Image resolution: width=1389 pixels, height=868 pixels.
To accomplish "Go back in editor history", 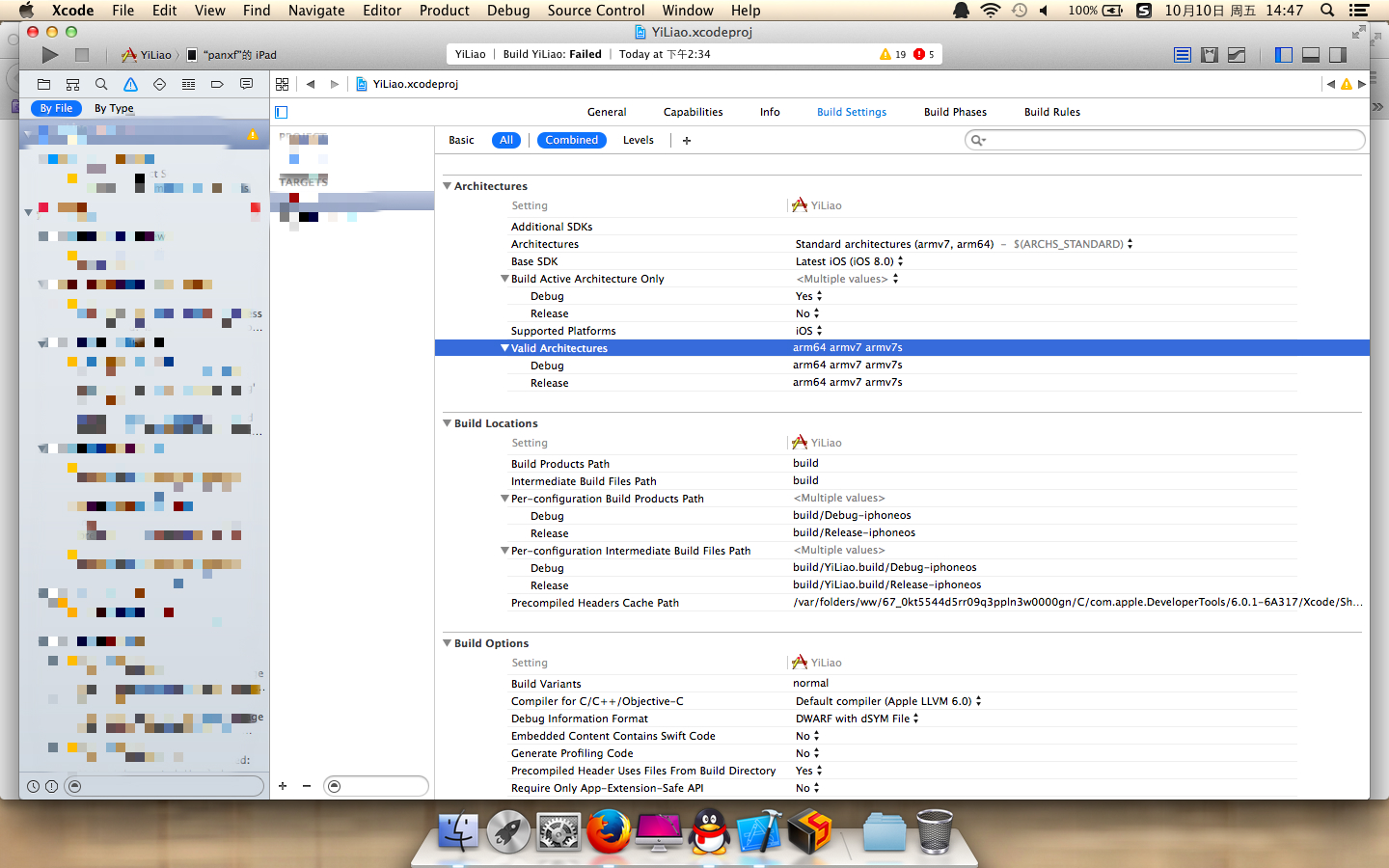I will (311, 84).
